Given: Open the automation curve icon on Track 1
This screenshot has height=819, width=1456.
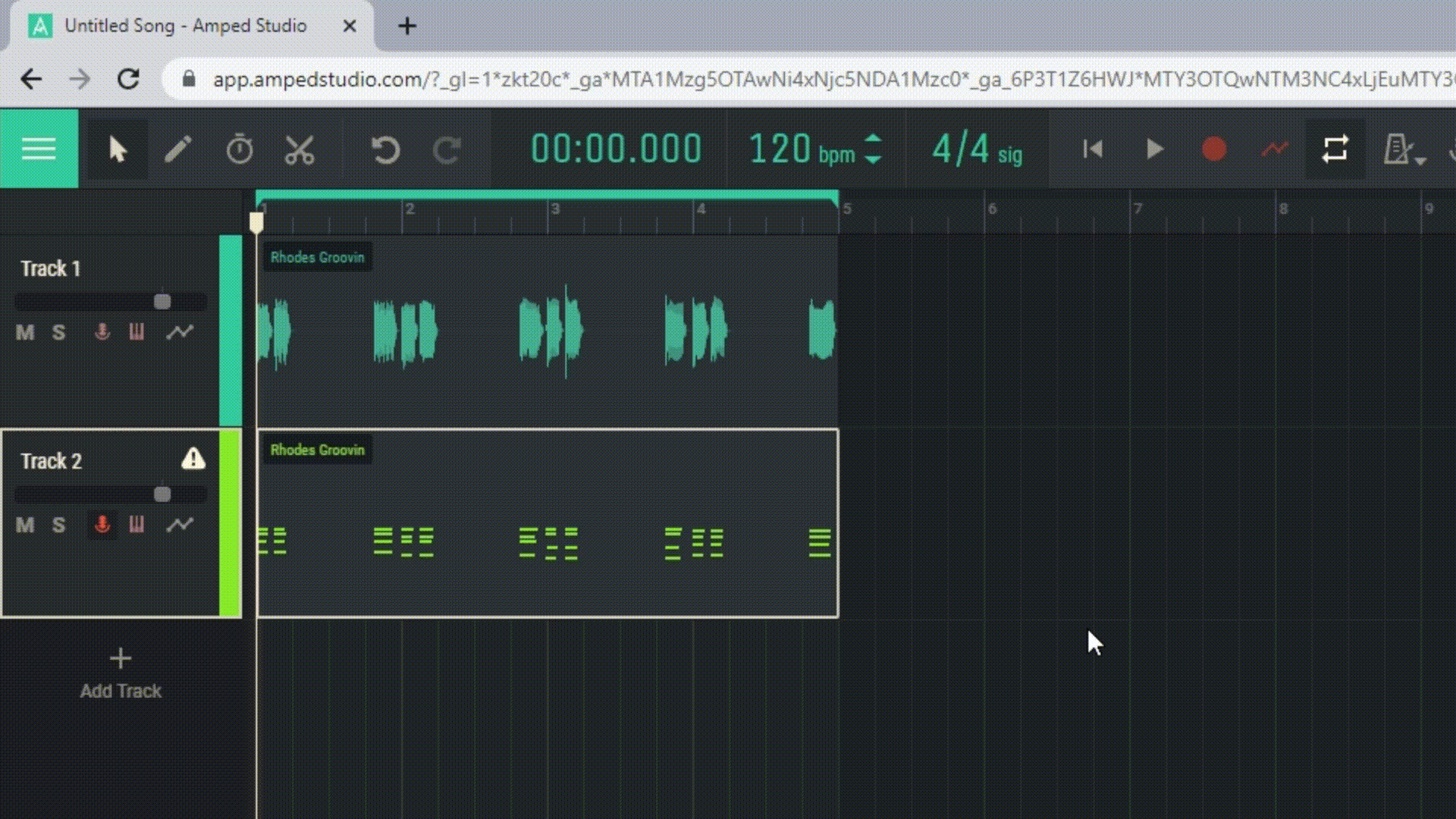Looking at the screenshot, I should pos(180,331).
